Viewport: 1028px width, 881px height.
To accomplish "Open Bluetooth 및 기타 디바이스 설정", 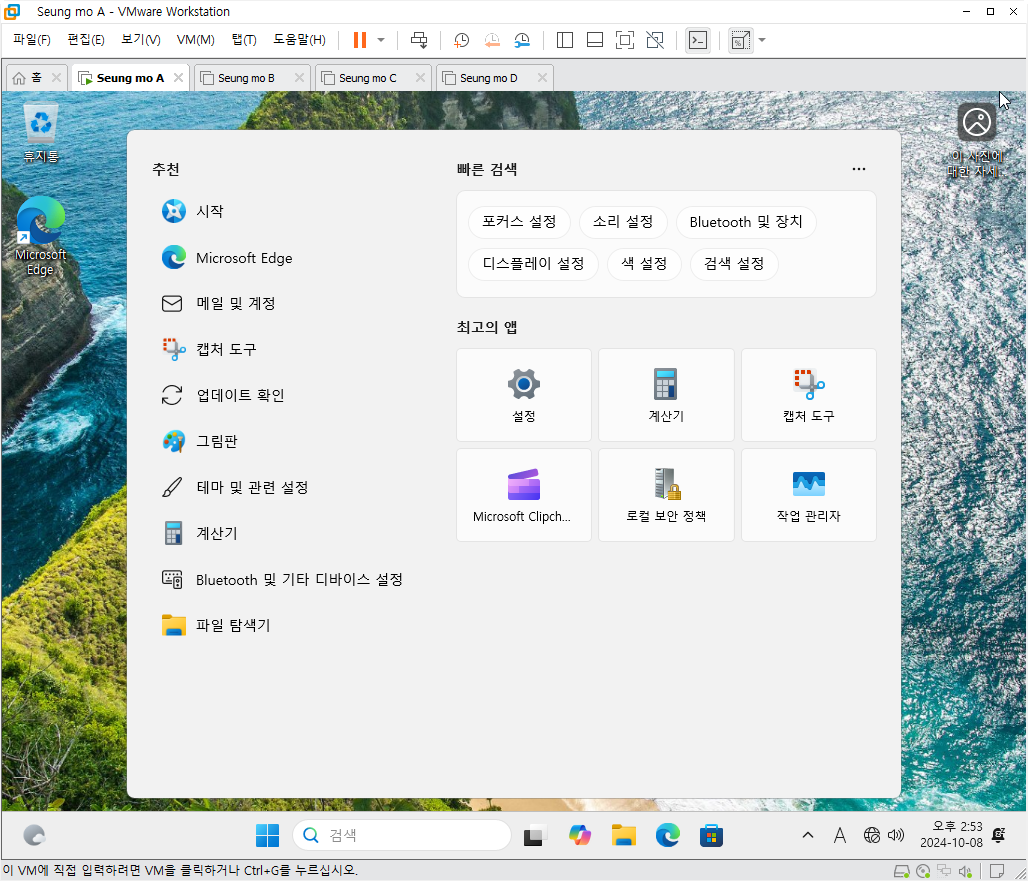I will pyautogui.click(x=282, y=579).
